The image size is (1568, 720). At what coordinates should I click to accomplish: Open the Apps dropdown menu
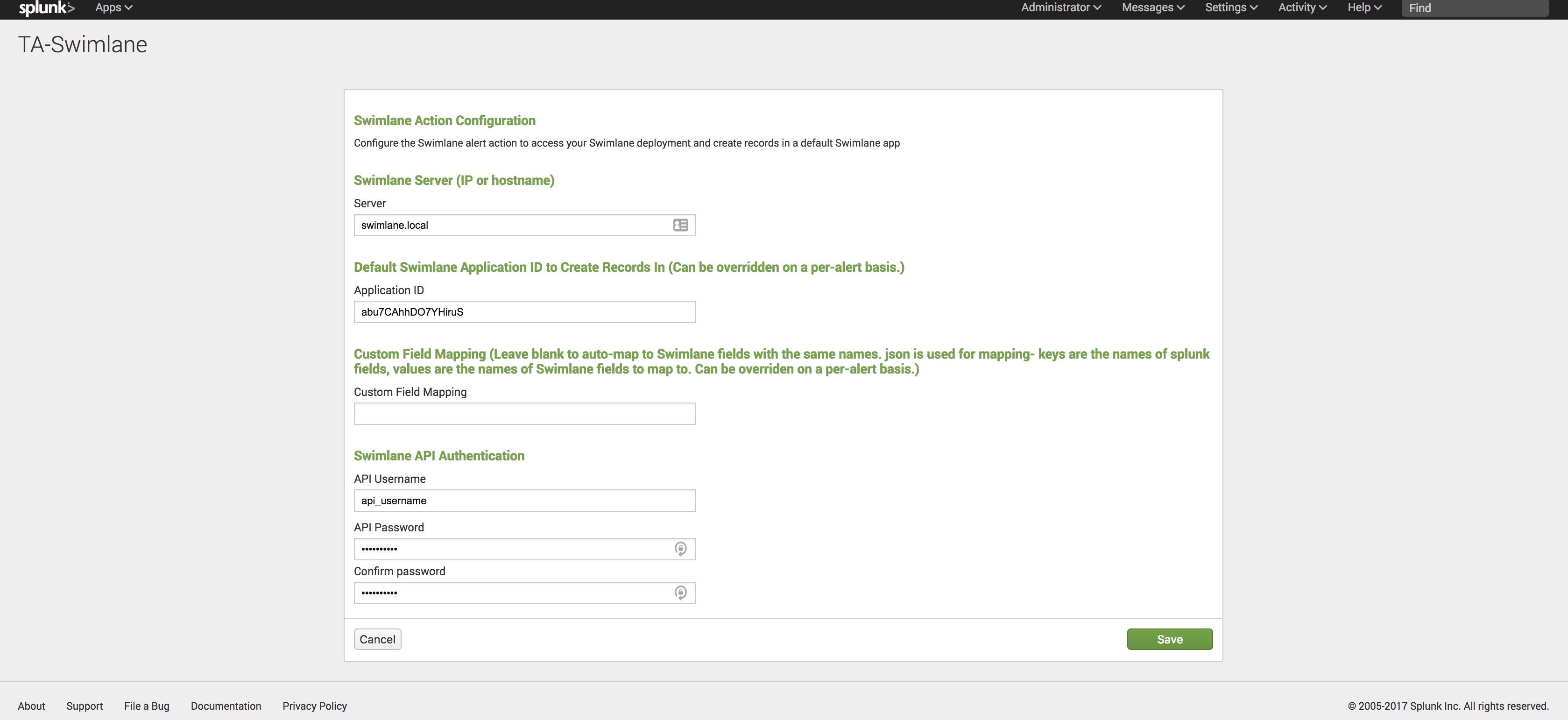point(114,7)
